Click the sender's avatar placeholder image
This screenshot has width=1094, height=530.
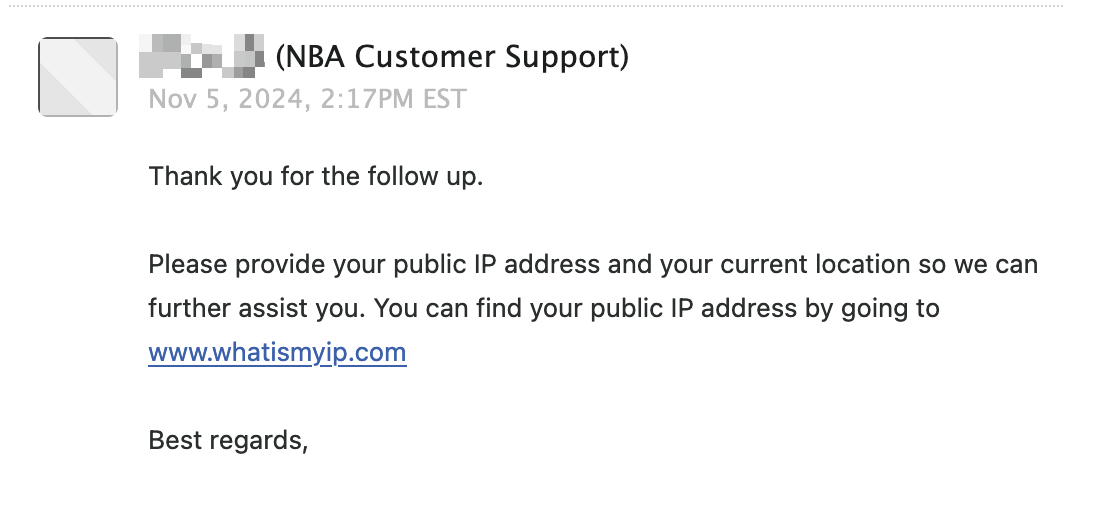tap(77, 76)
